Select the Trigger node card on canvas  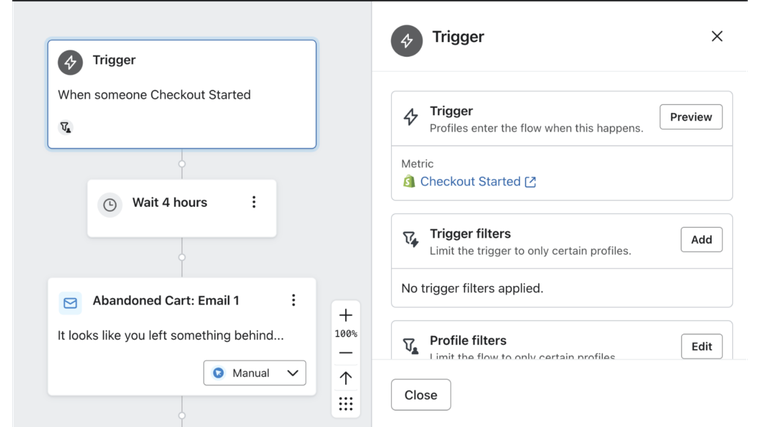tap(182, 94)
